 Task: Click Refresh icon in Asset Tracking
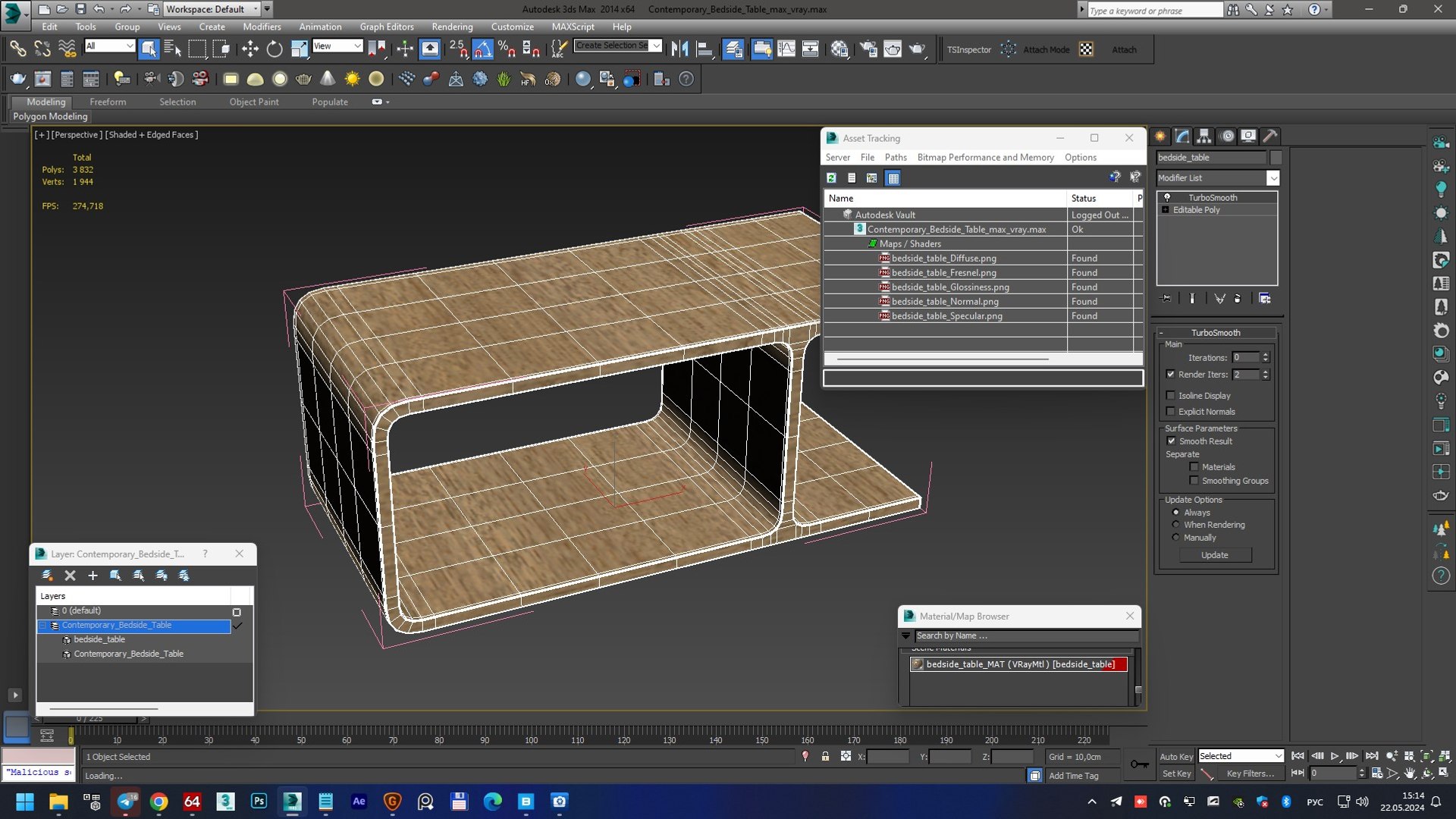[831, 177]
